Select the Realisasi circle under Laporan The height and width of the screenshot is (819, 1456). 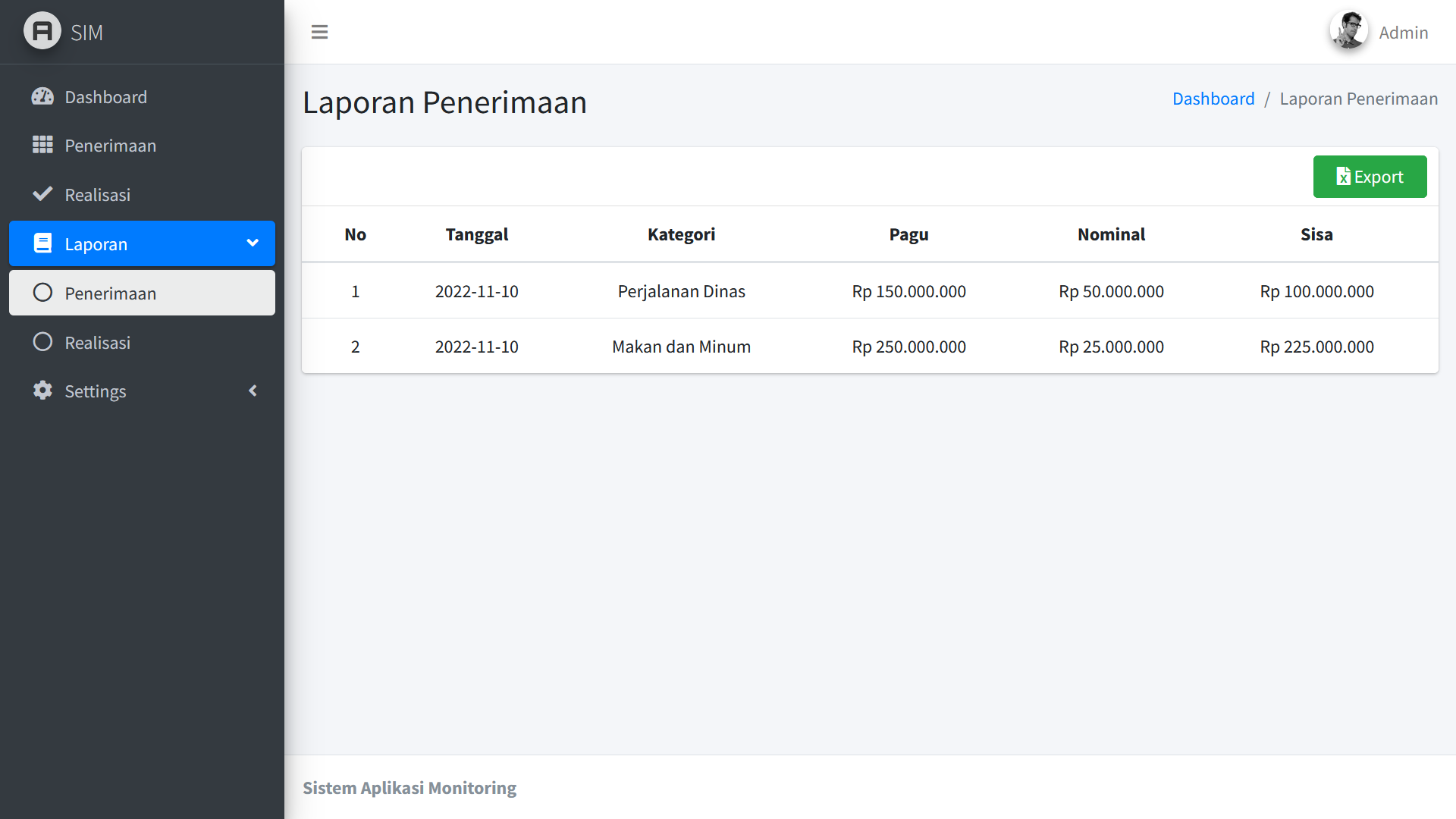click(42, 342)
